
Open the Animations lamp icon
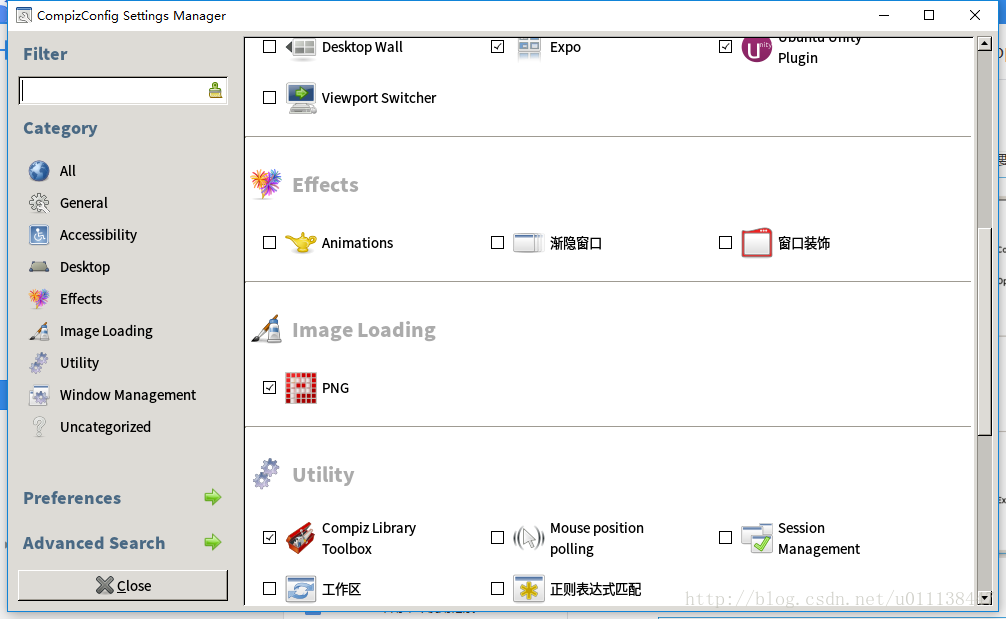coord(301,243)
